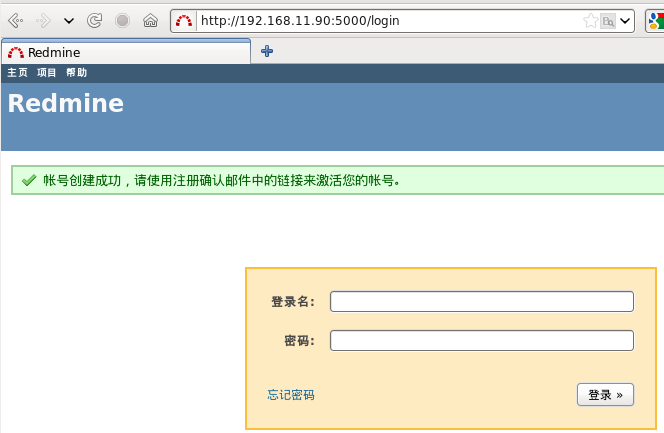Image resolution: width=664 pixels, height=433 pixels.
Task: Open 主页 in top menu
Action: coord(17,73)
